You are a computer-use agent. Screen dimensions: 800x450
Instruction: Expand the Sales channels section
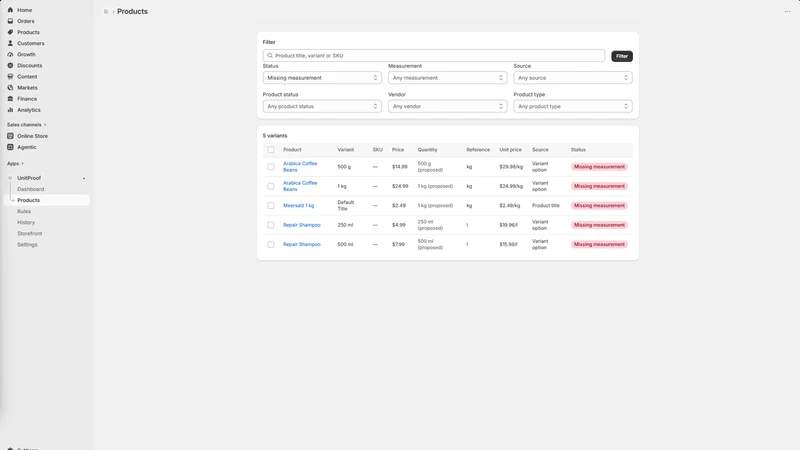click(27, 124)
